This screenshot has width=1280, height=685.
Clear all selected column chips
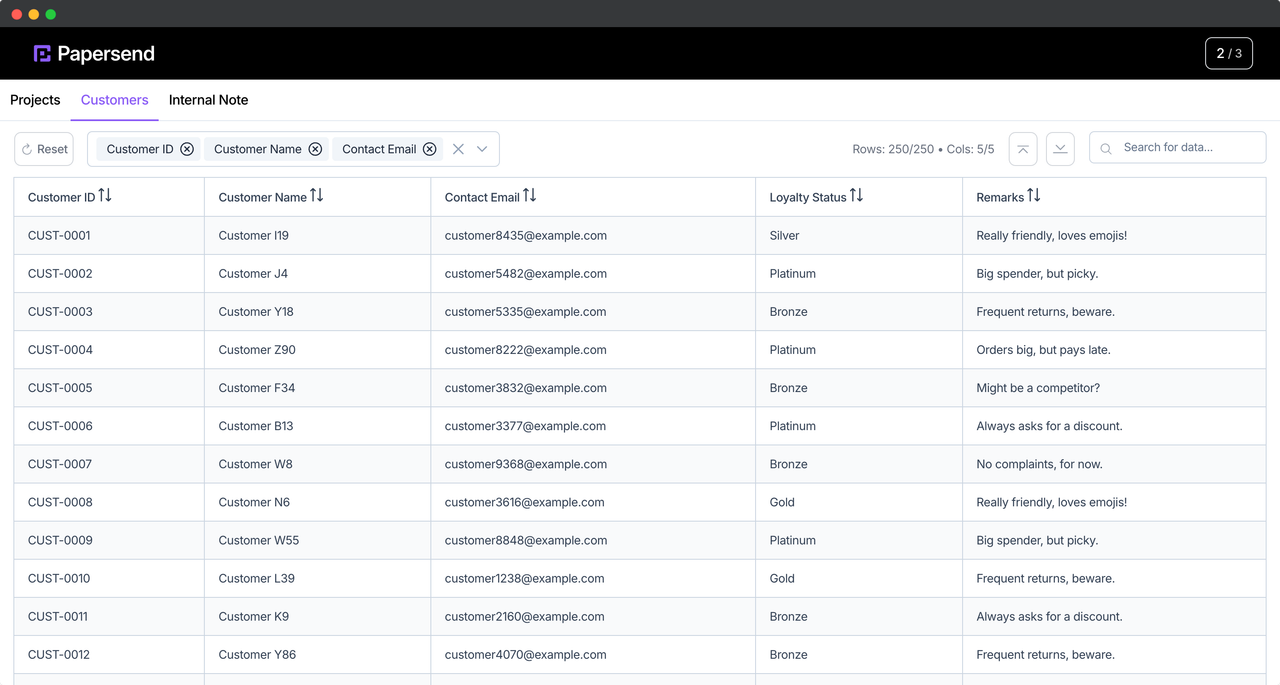pyautogui.click(x=458, y=149)
